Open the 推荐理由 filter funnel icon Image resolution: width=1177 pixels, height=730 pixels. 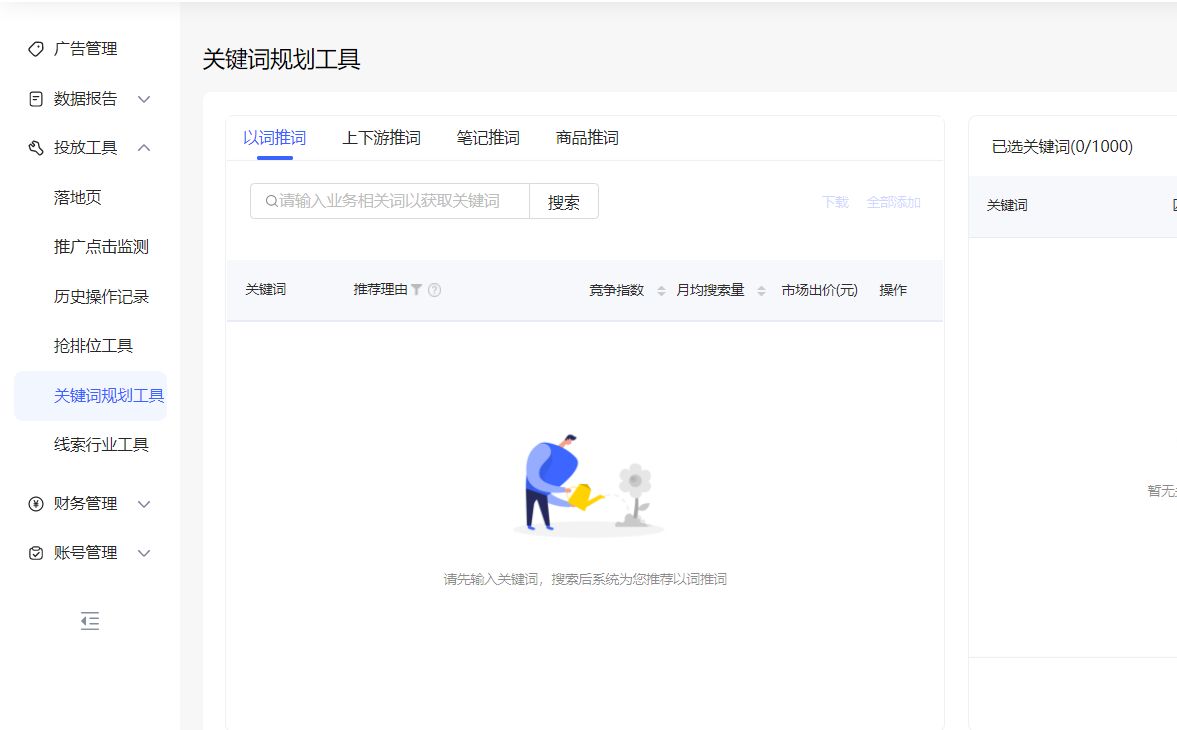click(x=417, y=290)
